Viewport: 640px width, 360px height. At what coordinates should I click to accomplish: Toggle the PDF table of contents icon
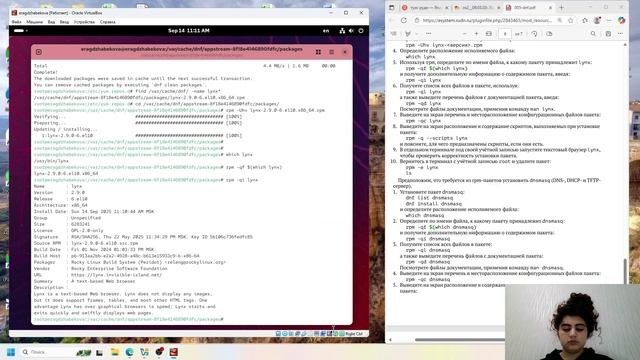point(394,34)
